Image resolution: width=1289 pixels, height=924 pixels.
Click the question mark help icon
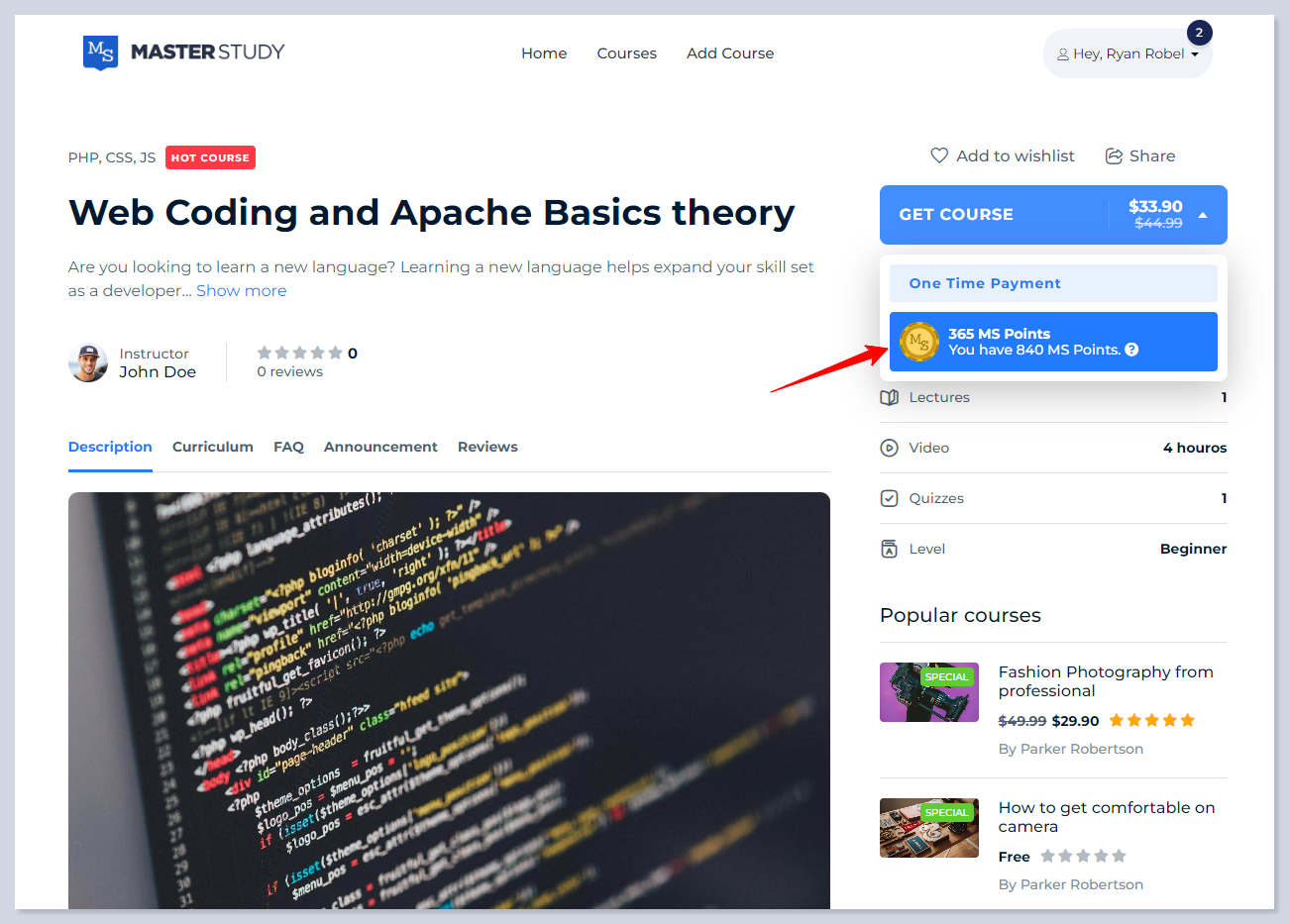(1131, 350)
